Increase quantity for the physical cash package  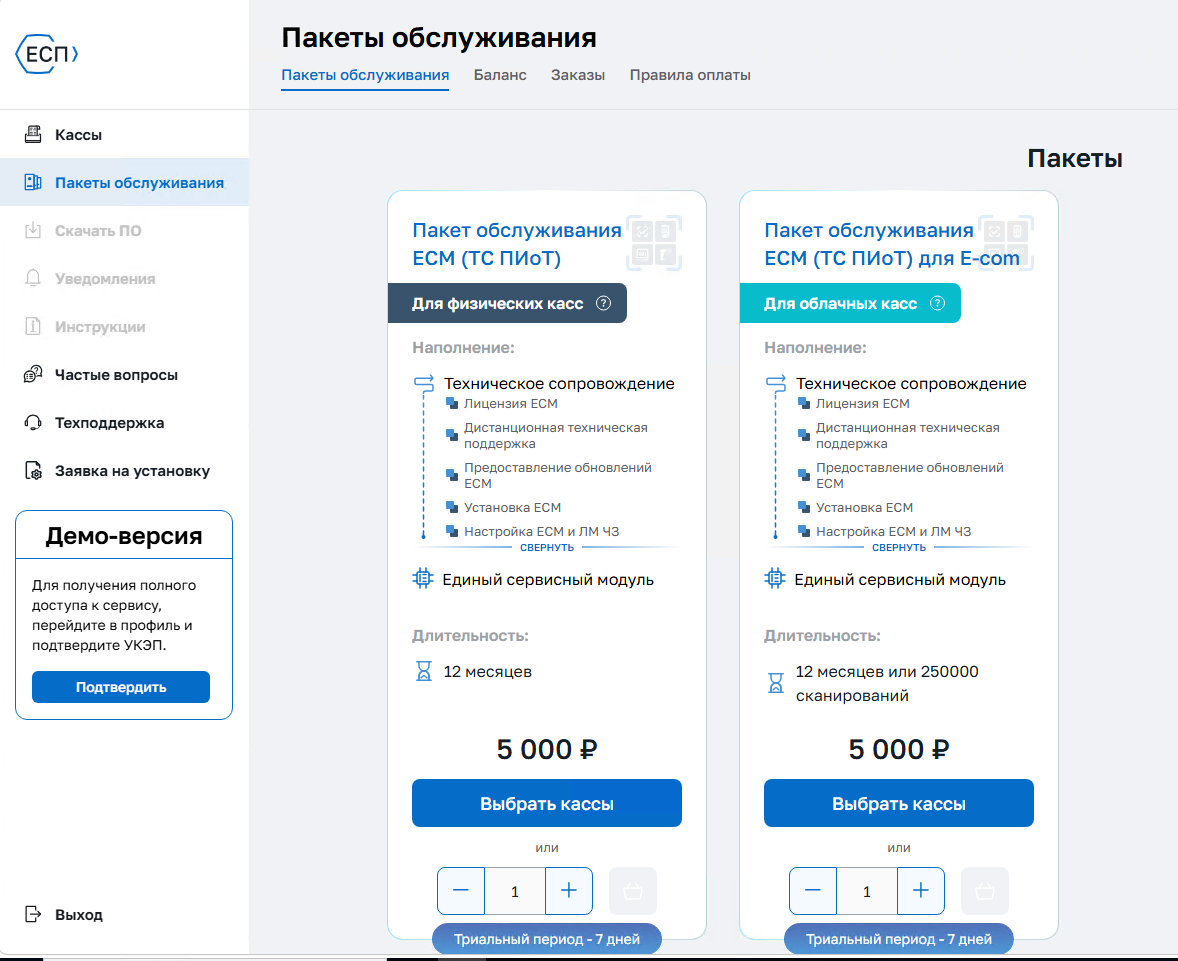click(569, 891)
